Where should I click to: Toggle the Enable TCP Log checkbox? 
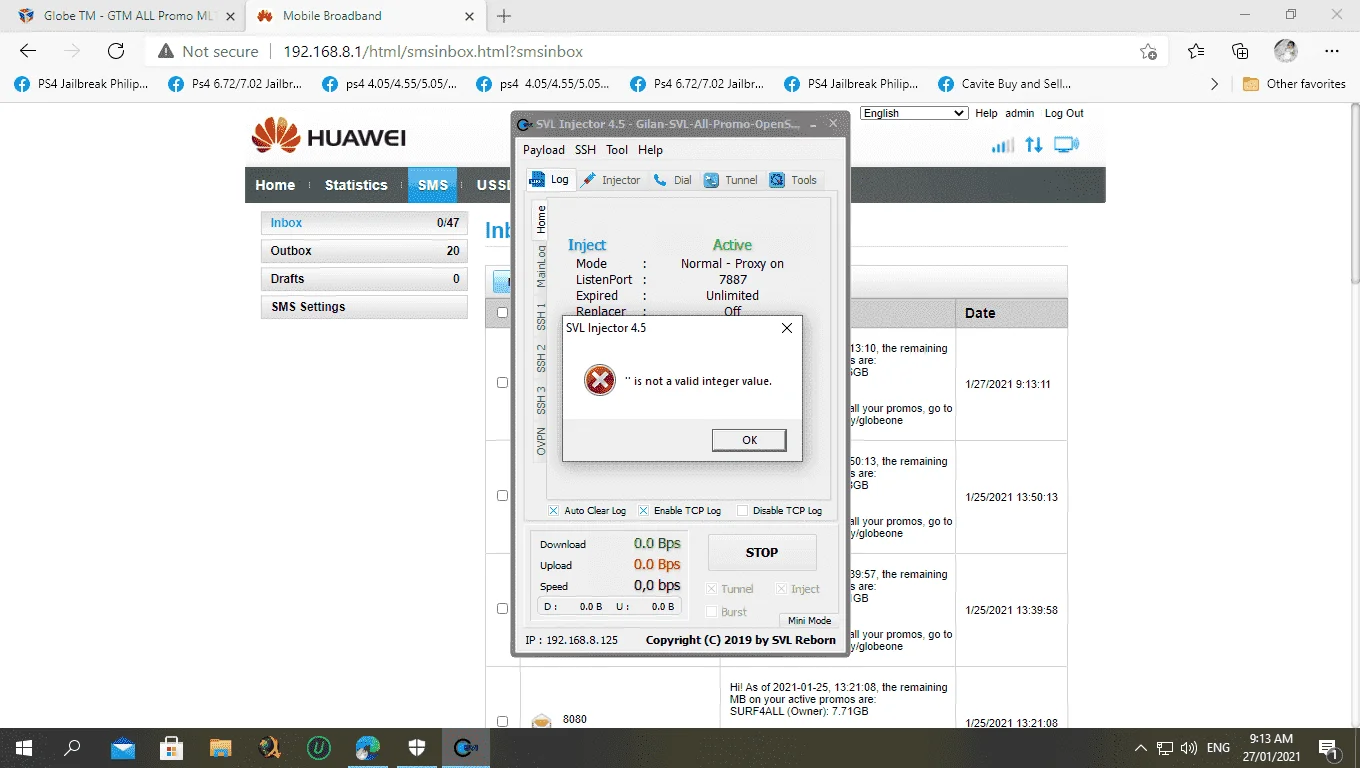pos(643,511)
